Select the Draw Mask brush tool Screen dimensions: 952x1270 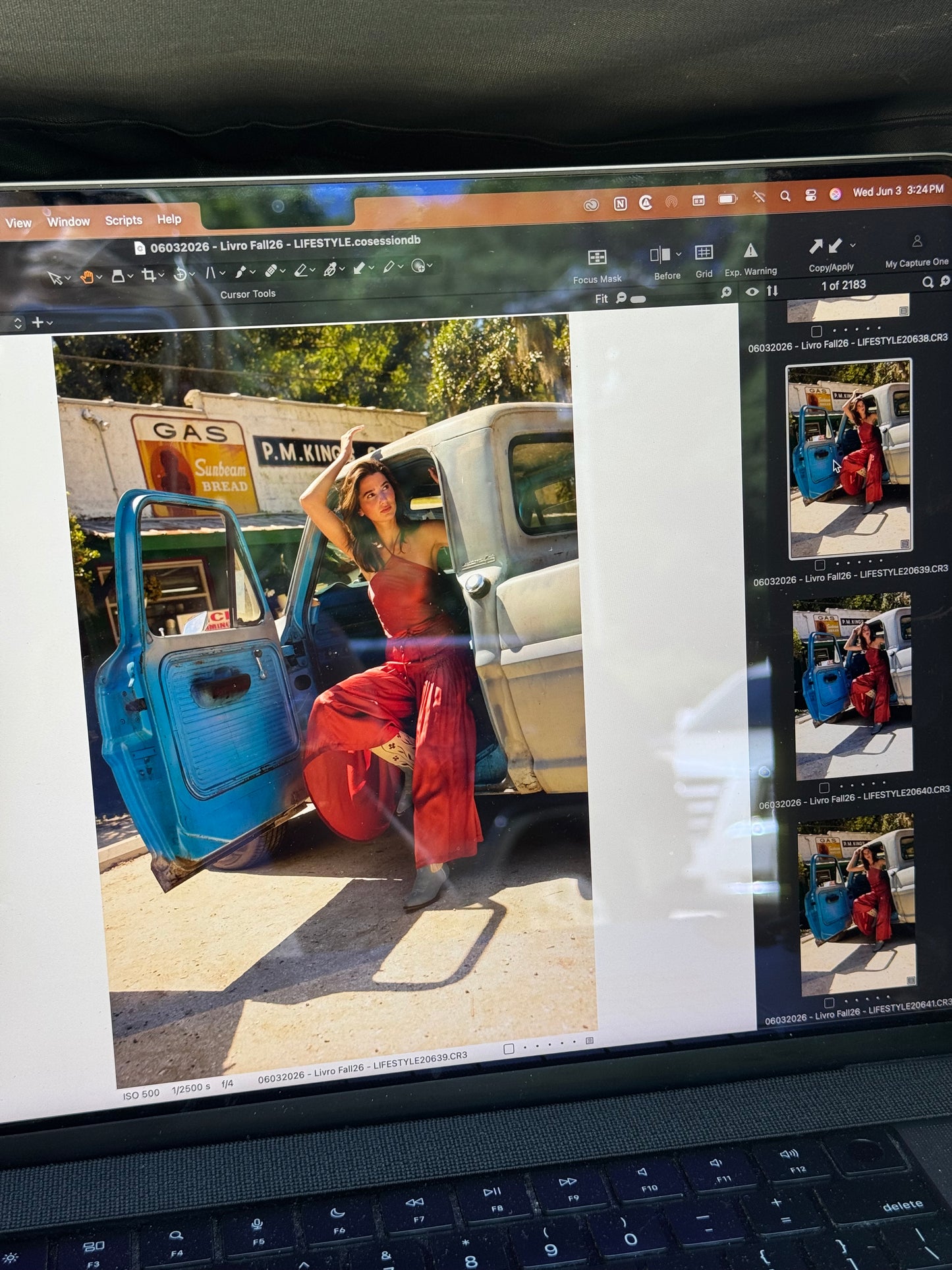pyautogui.click(x=240, y=272)
